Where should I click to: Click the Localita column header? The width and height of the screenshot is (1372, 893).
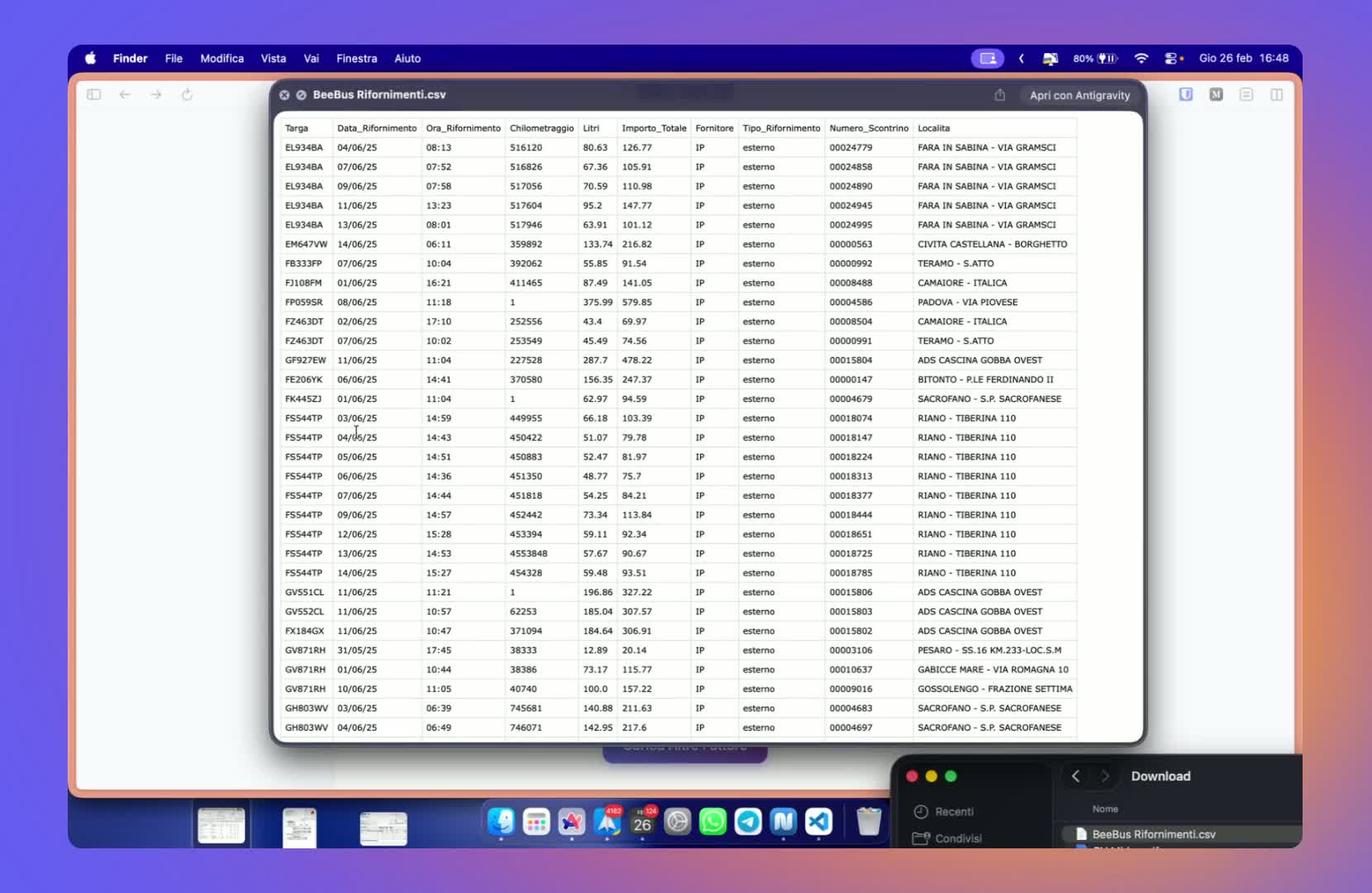tap(934, 128)
